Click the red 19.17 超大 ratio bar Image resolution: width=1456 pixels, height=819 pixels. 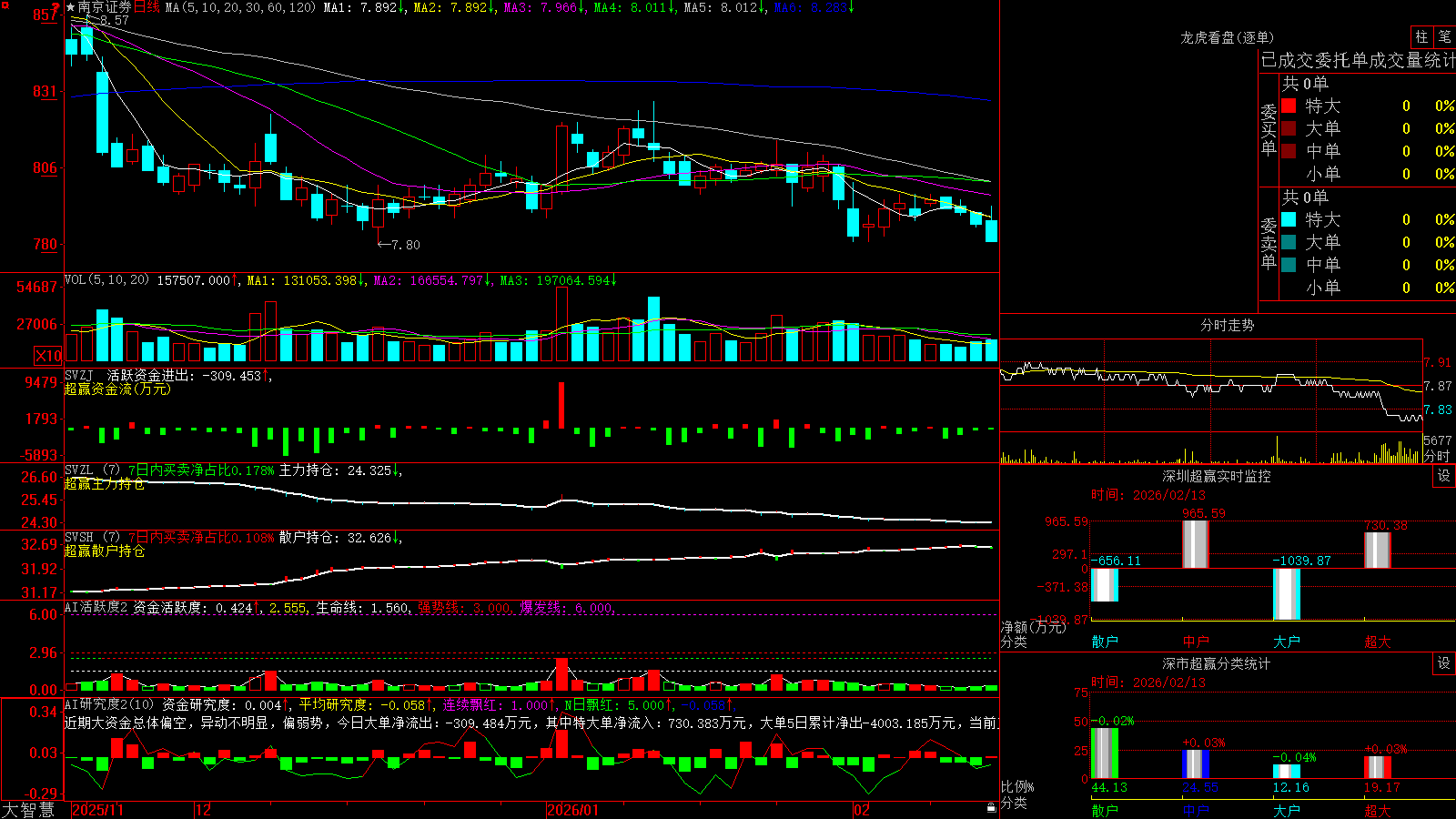[1378, 767]
